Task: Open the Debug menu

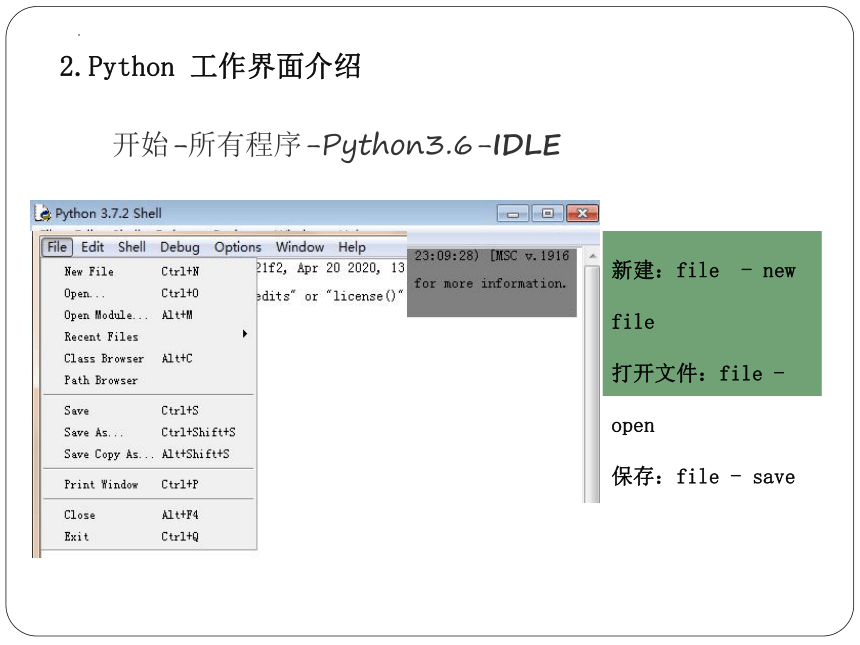Action: tap(179, 247)
